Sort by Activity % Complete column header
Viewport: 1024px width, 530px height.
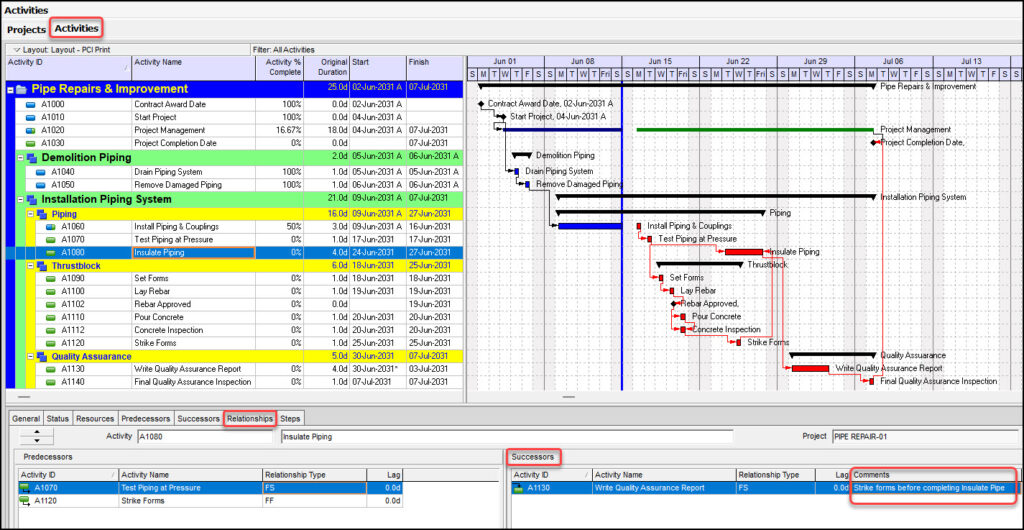tap(280, 68)
